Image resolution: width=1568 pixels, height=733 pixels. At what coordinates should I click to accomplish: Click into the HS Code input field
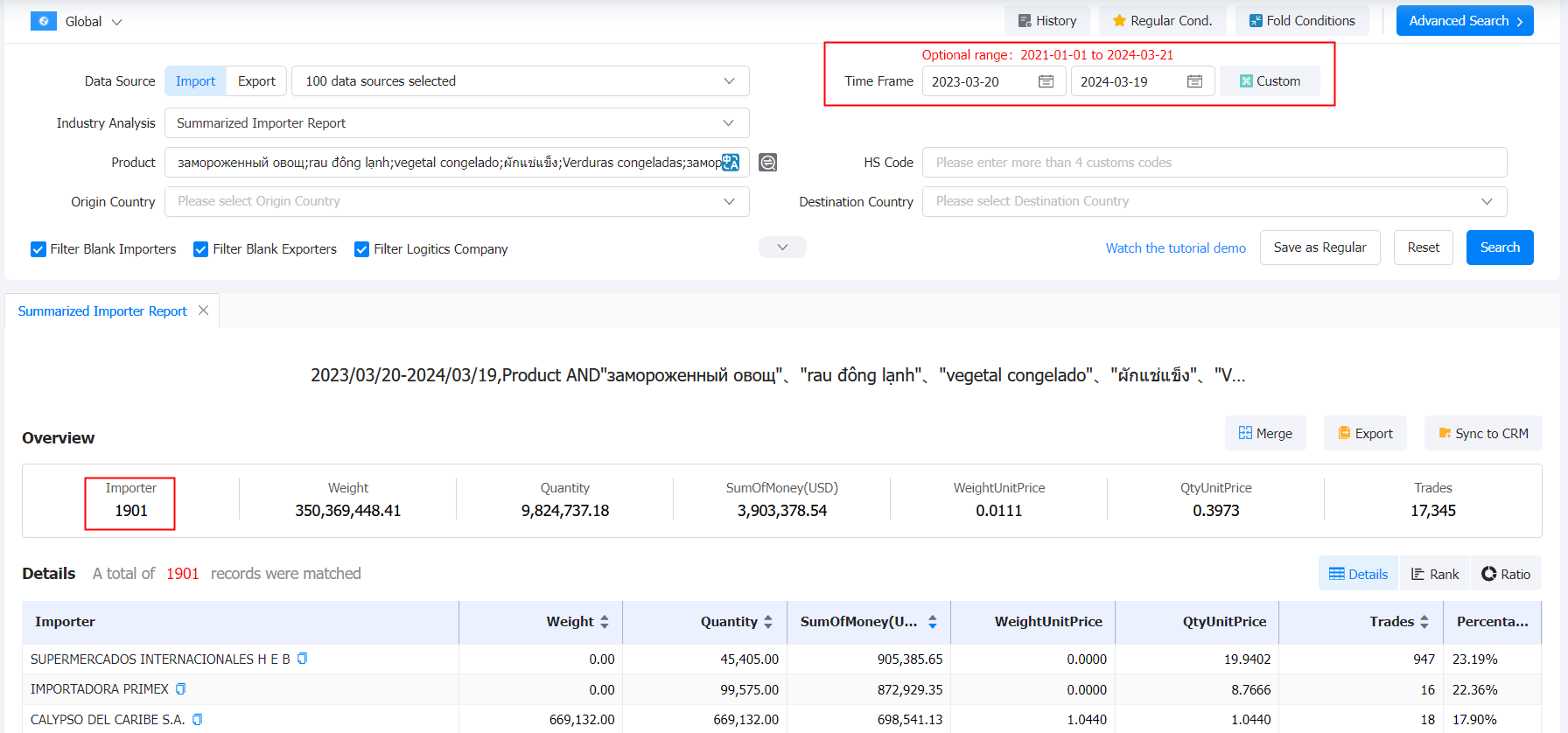tap(1214, 163)
